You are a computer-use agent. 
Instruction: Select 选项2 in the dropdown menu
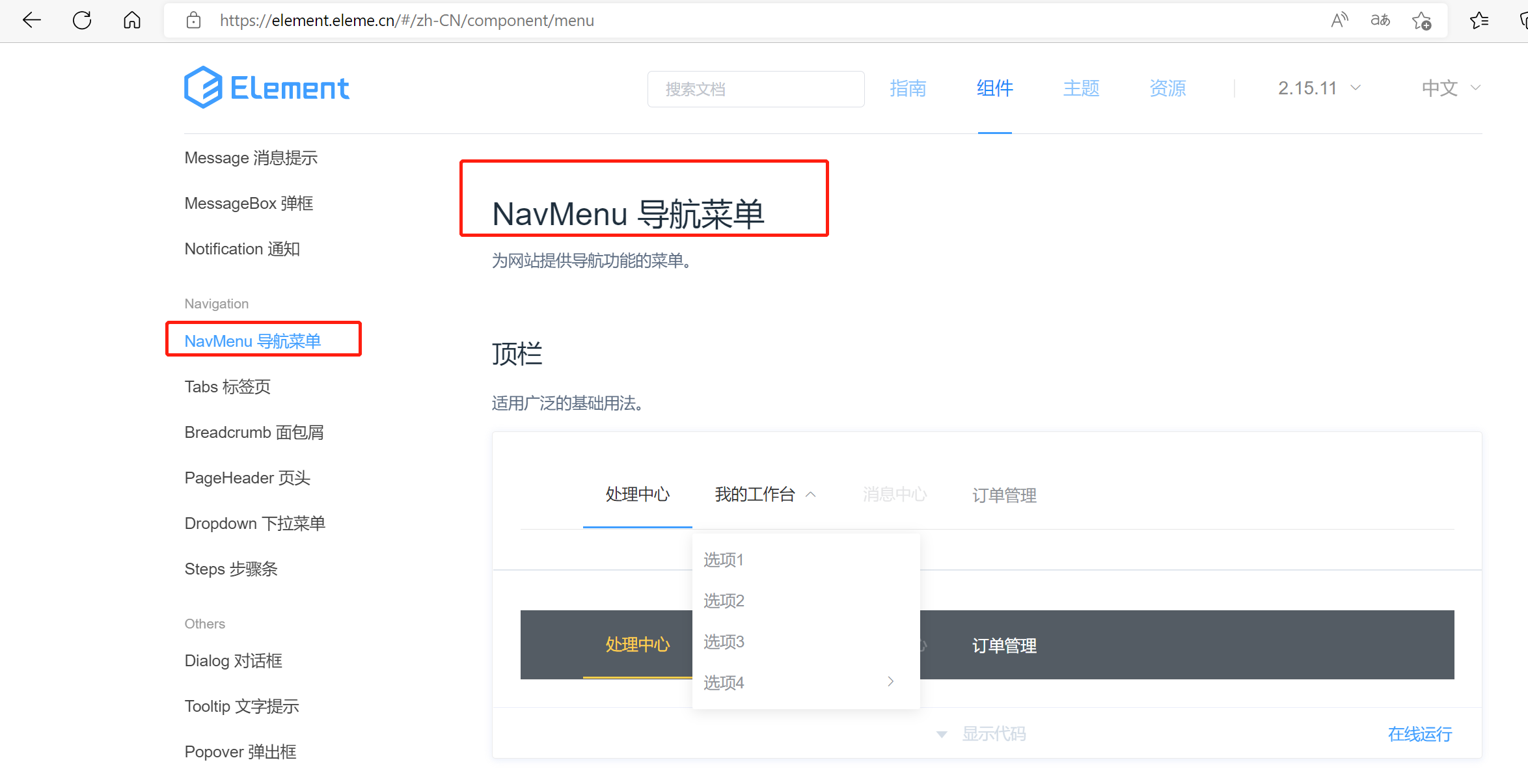point(724,601)
